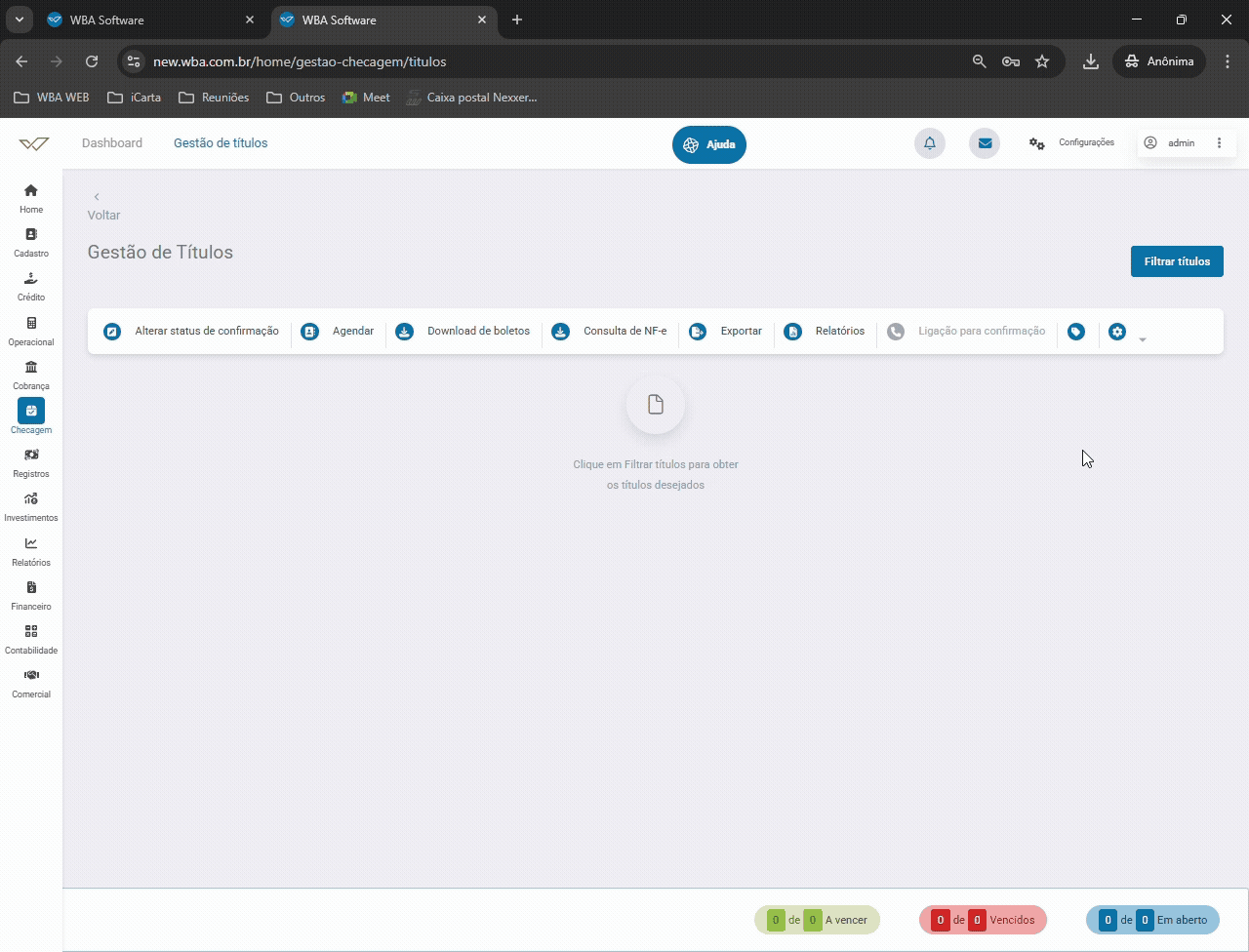Open the messages envelope icon
This screenshot has width=1249, height=952.
(x=985, y=143)
